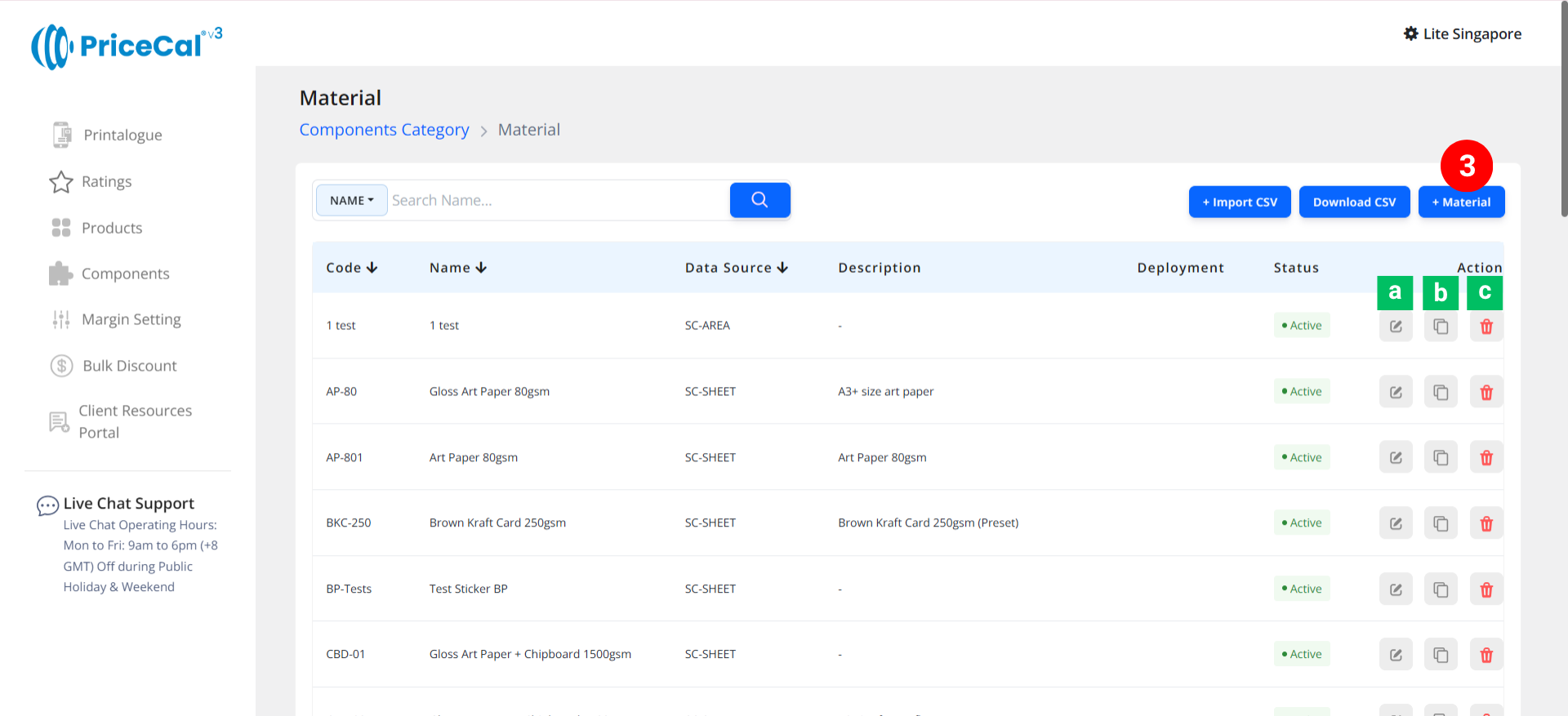This screenshot has height=716, width=1568.
Task: Open Printalogue in sidebar
Action: point(122,135)
